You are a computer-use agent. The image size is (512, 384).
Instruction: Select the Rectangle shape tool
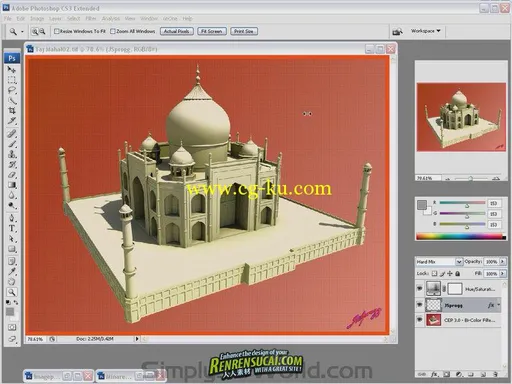12,249
